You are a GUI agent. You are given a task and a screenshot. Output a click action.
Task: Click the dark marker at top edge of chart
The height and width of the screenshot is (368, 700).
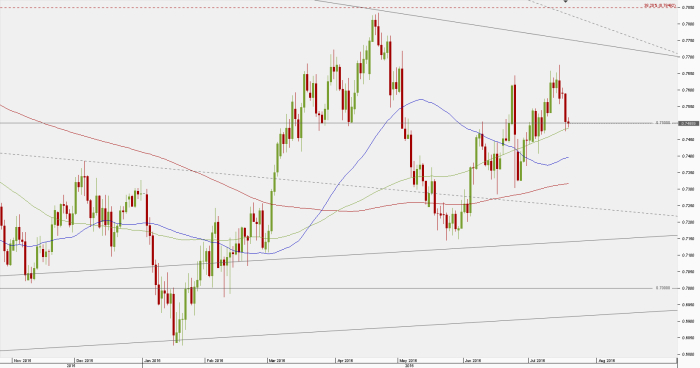point(566,1)
